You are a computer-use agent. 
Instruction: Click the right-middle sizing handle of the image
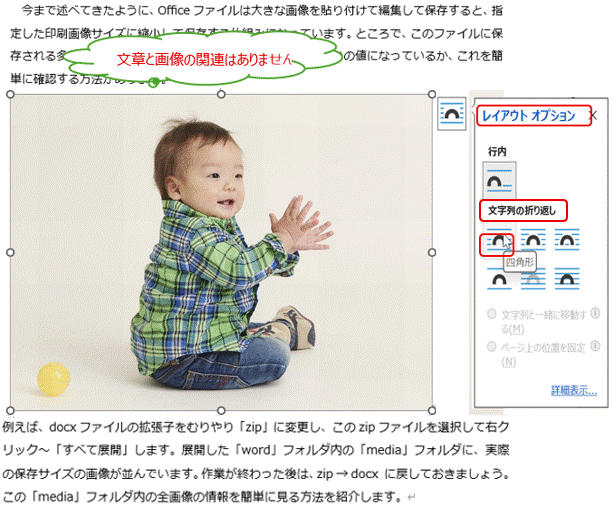coord(432,252)
